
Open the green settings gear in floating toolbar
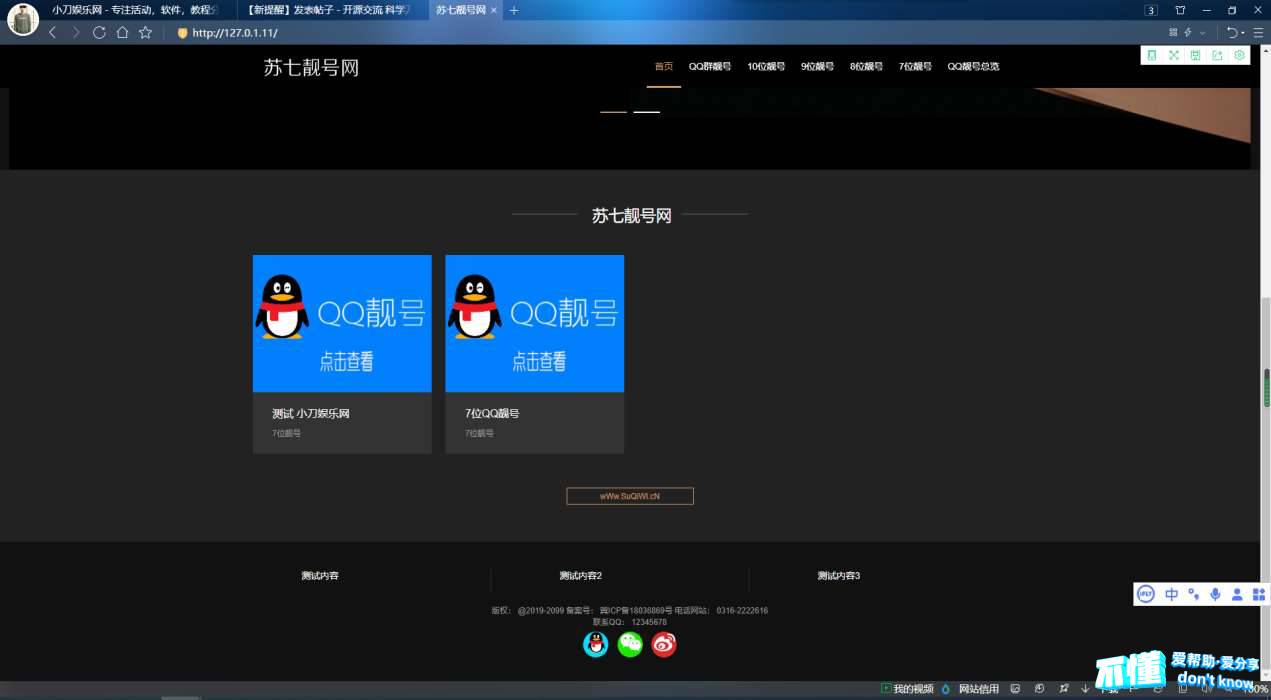click(x=1239, y=56)
